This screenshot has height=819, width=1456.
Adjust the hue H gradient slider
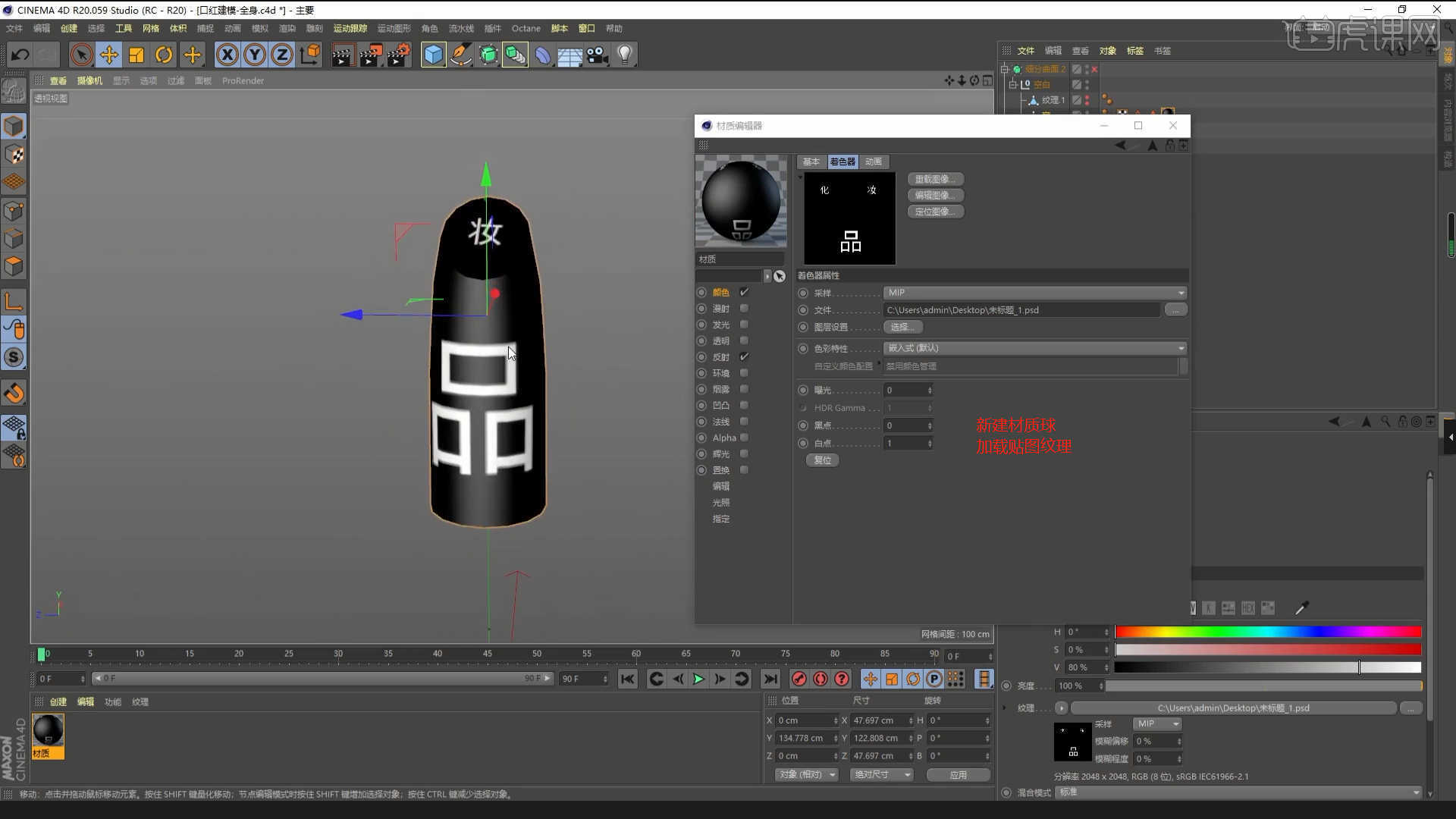1268,632
